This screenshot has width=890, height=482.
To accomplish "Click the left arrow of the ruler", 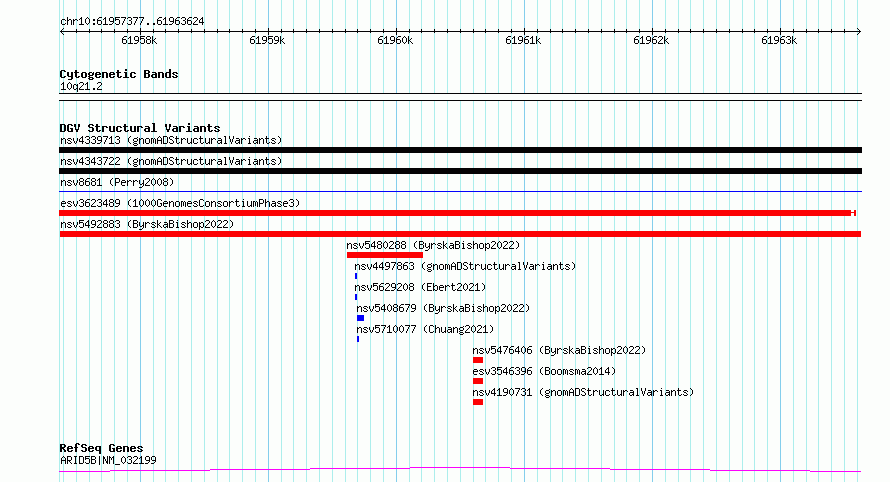I will click(62, 31).
